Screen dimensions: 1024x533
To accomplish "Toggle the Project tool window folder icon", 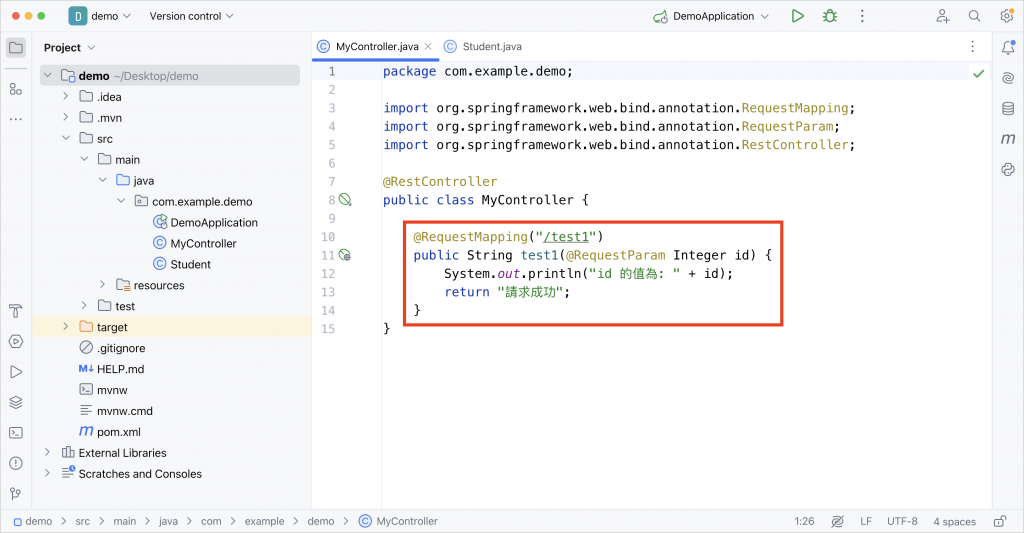I will pyautogui.click(x=15, y=47).
